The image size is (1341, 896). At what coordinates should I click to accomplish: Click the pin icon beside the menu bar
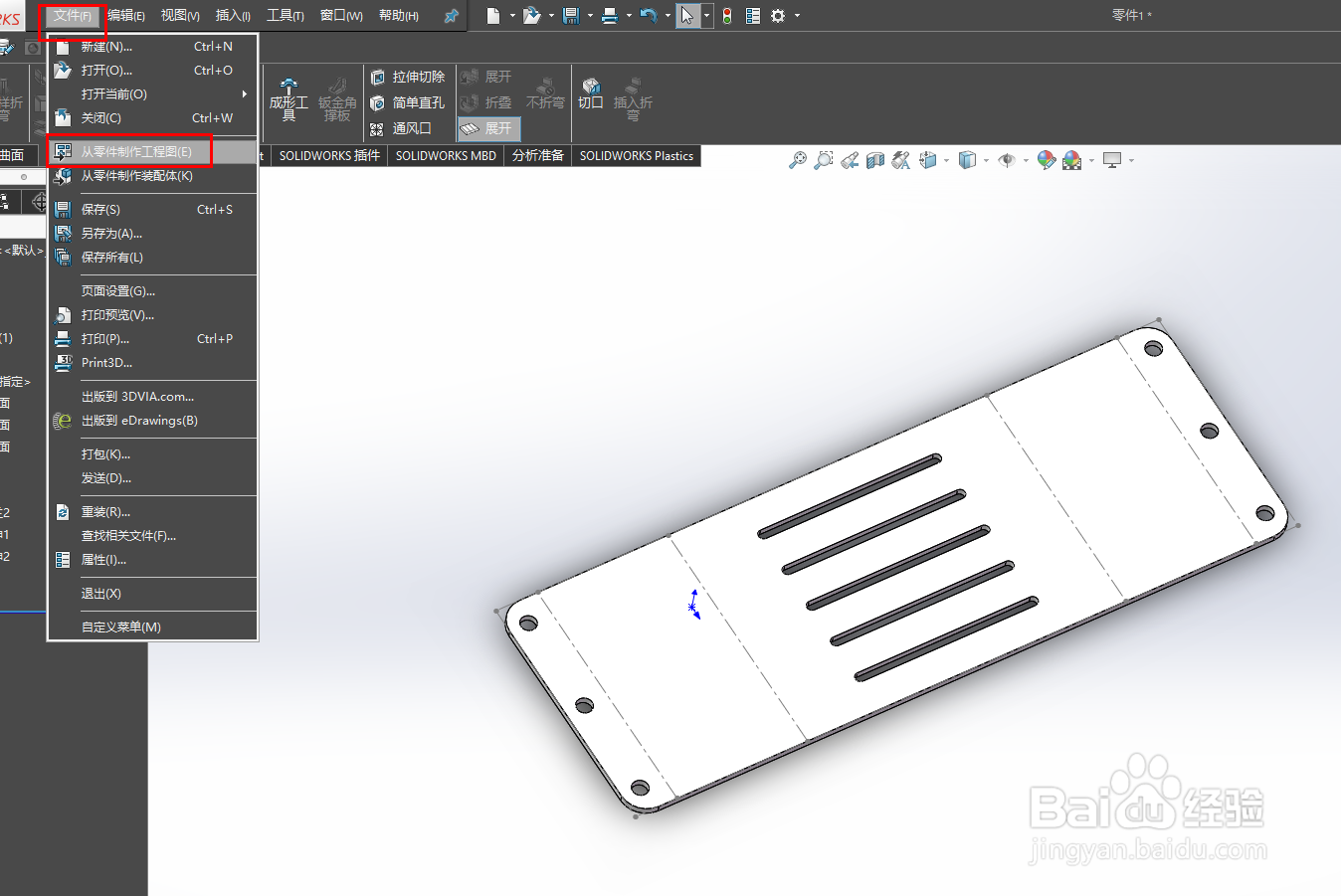click(x=451, y=16)
